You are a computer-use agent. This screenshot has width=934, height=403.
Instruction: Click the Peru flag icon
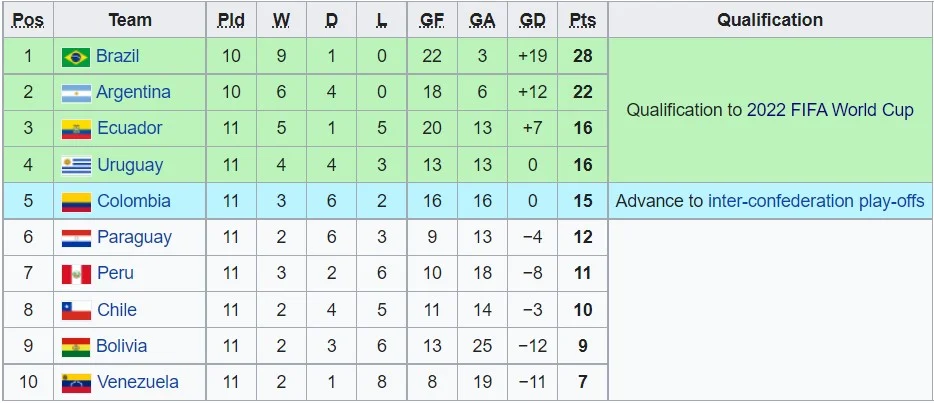[x=76, y=273]
